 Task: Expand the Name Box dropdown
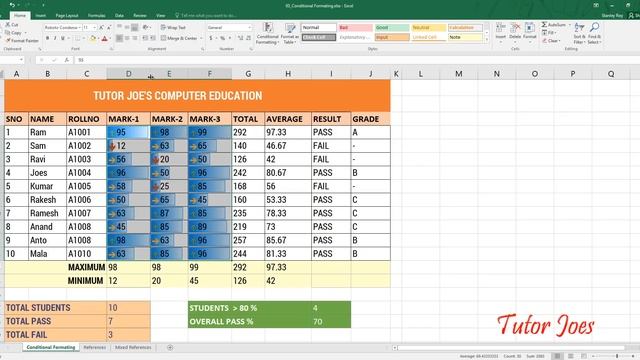21,60
